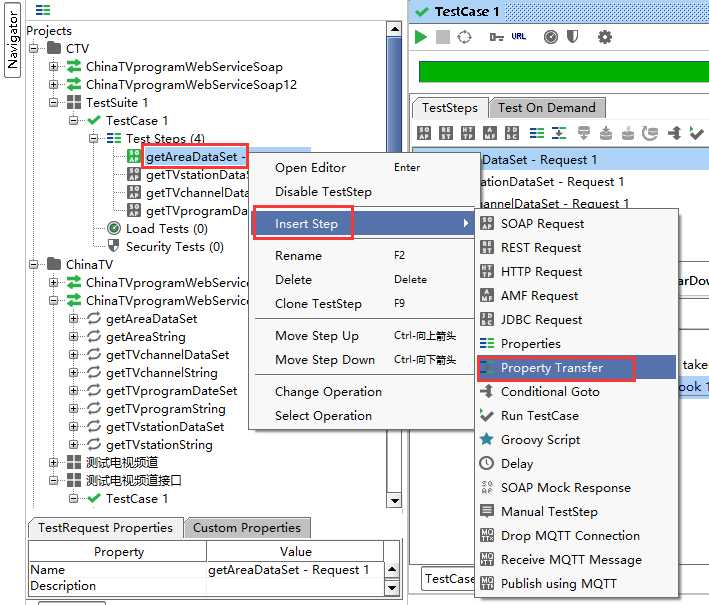
Task: Click the list icon above Projects tree
Action: (x=43, y=9)
